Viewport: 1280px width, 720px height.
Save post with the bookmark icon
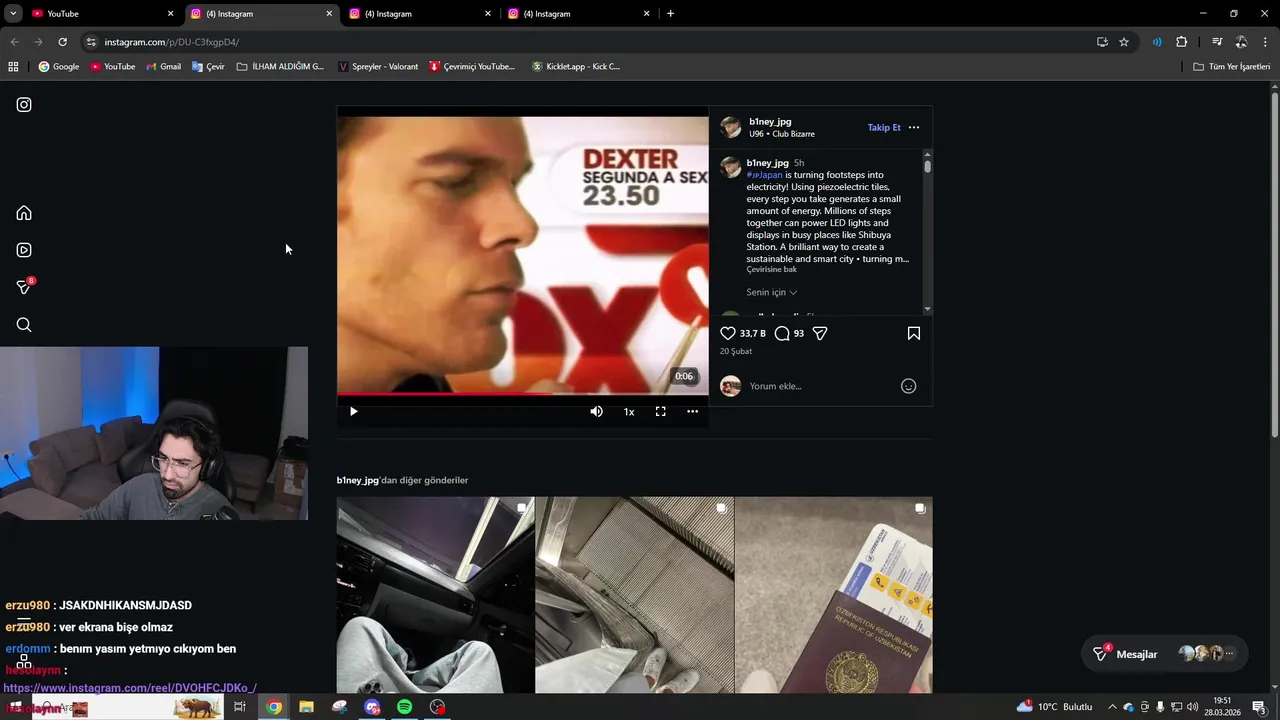(914, 333)
